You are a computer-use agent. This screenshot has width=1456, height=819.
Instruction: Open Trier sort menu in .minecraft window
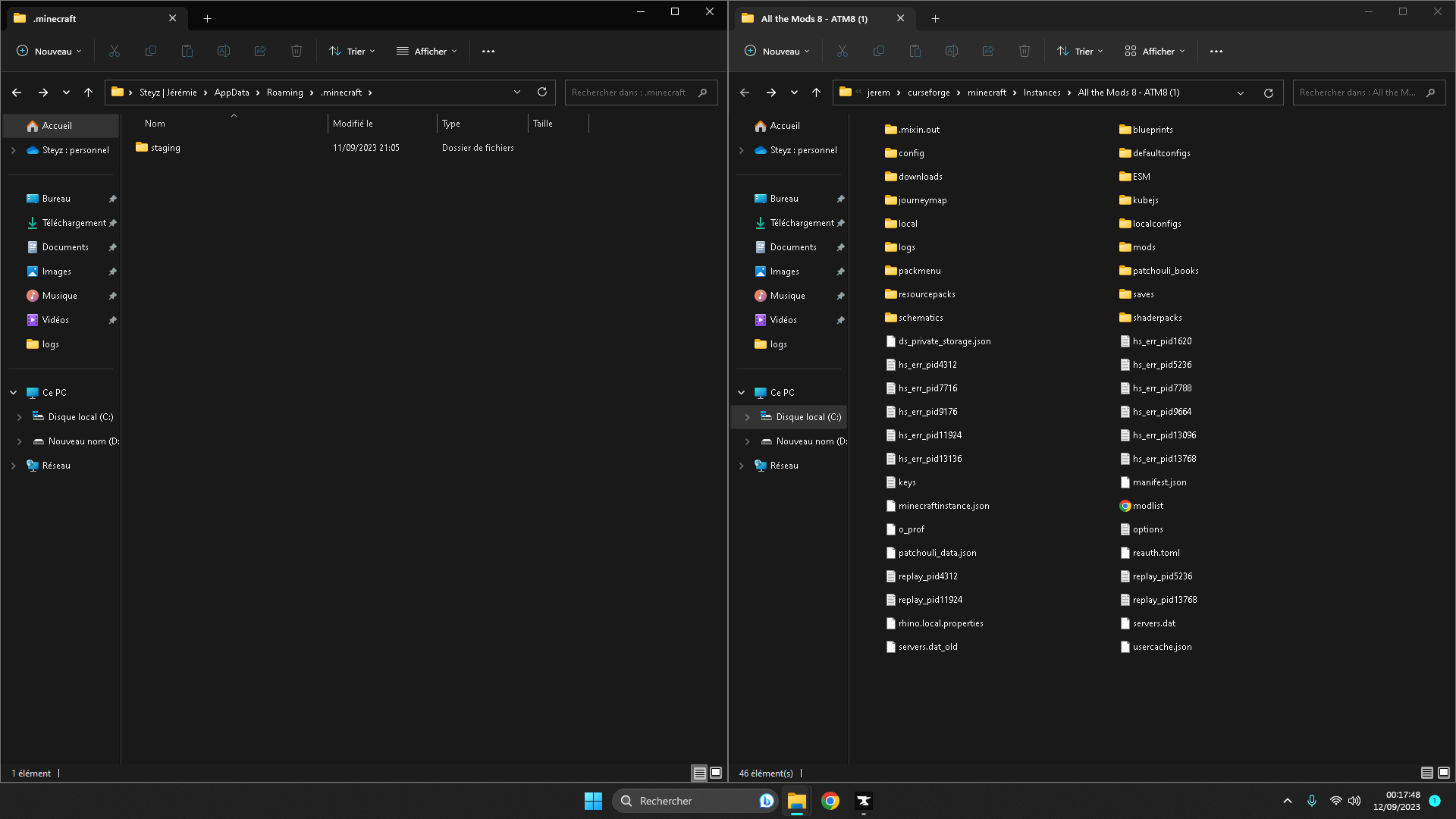[353, 51]
